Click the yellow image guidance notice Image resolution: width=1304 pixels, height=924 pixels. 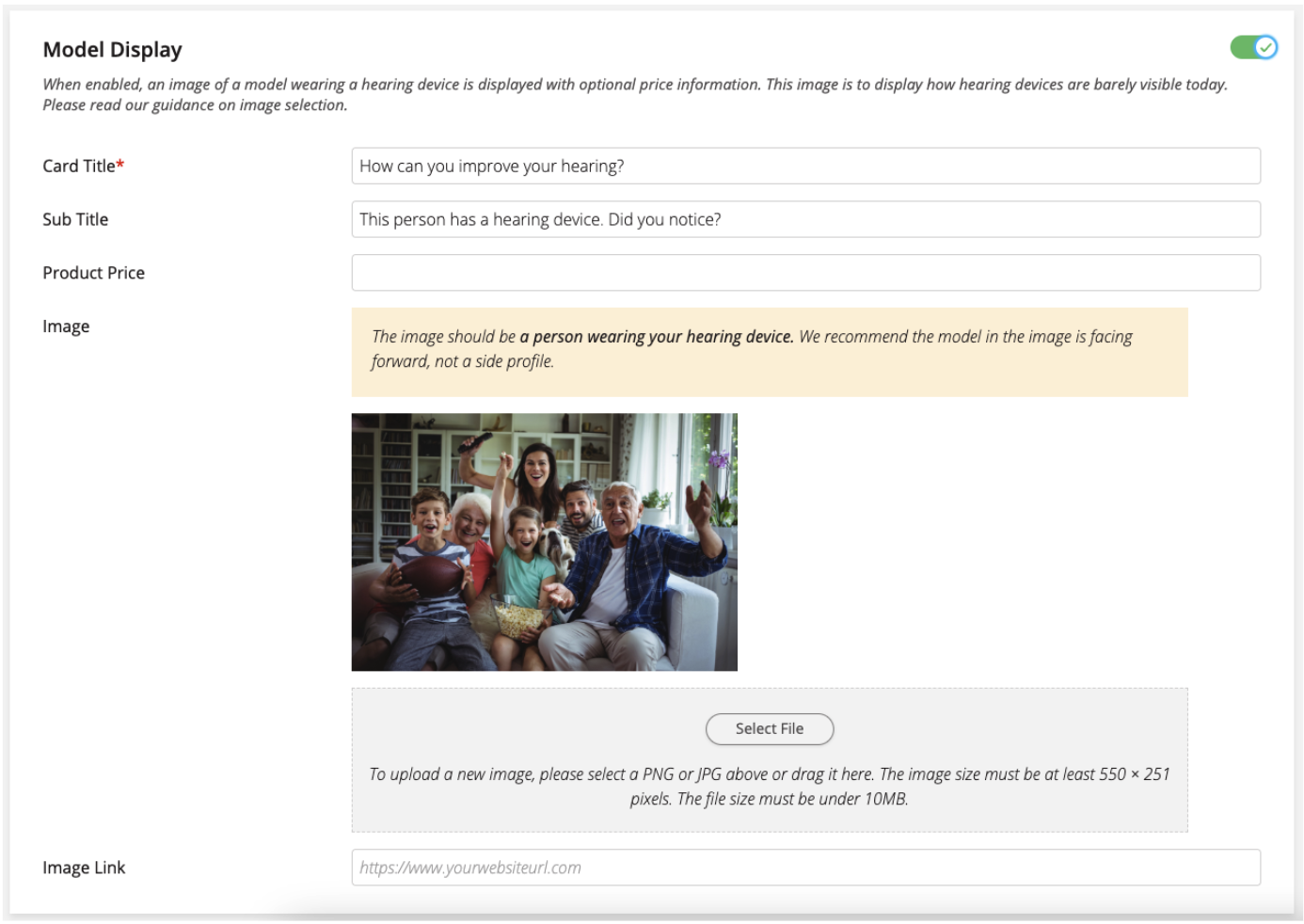pyautogui.click(x=770, y=352)
